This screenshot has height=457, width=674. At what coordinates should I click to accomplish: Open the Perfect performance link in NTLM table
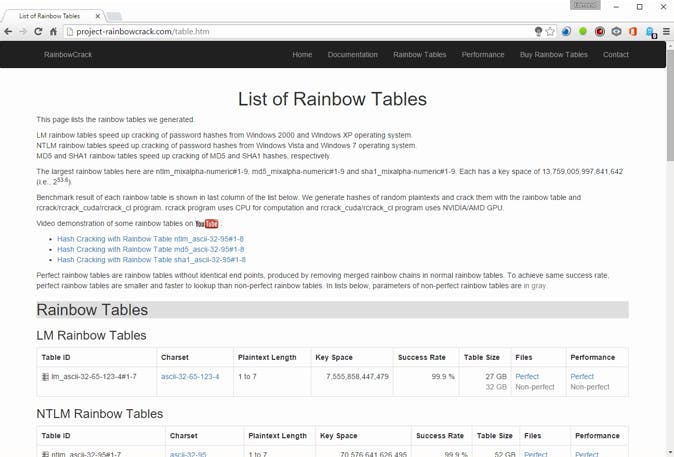click(x=587, y=454)
